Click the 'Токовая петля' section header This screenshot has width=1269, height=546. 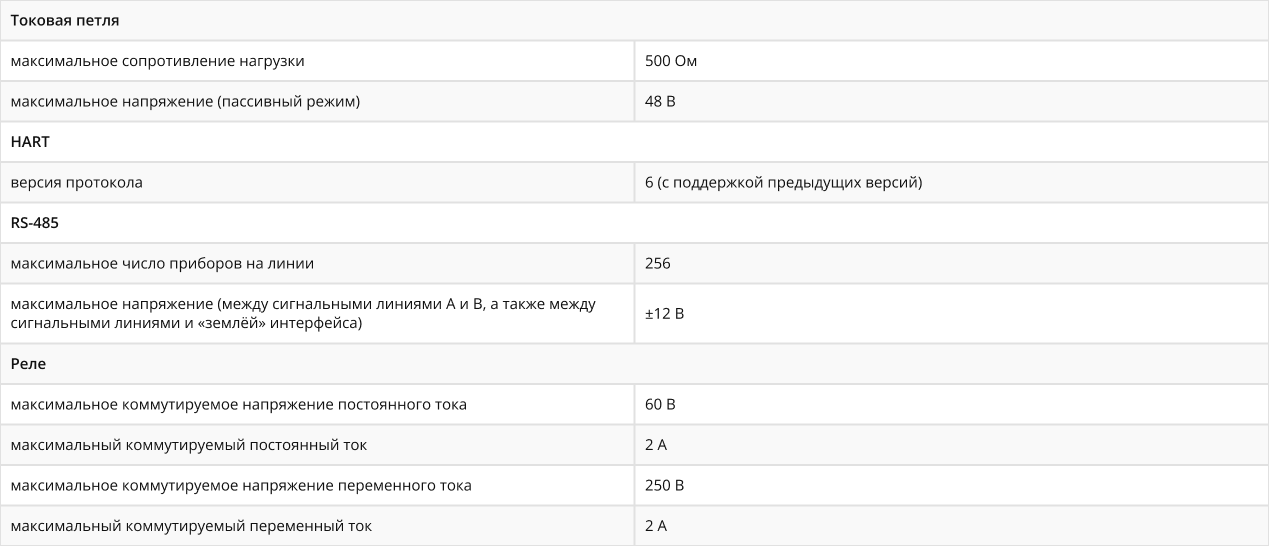pyautogui.click(x=634, y=20)
